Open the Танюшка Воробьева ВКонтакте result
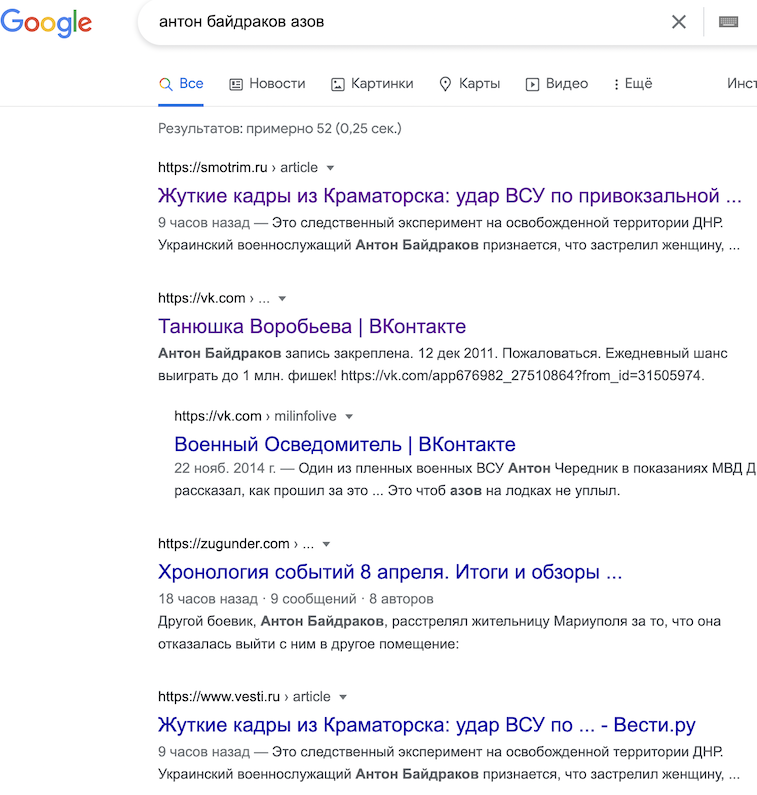 312,326
